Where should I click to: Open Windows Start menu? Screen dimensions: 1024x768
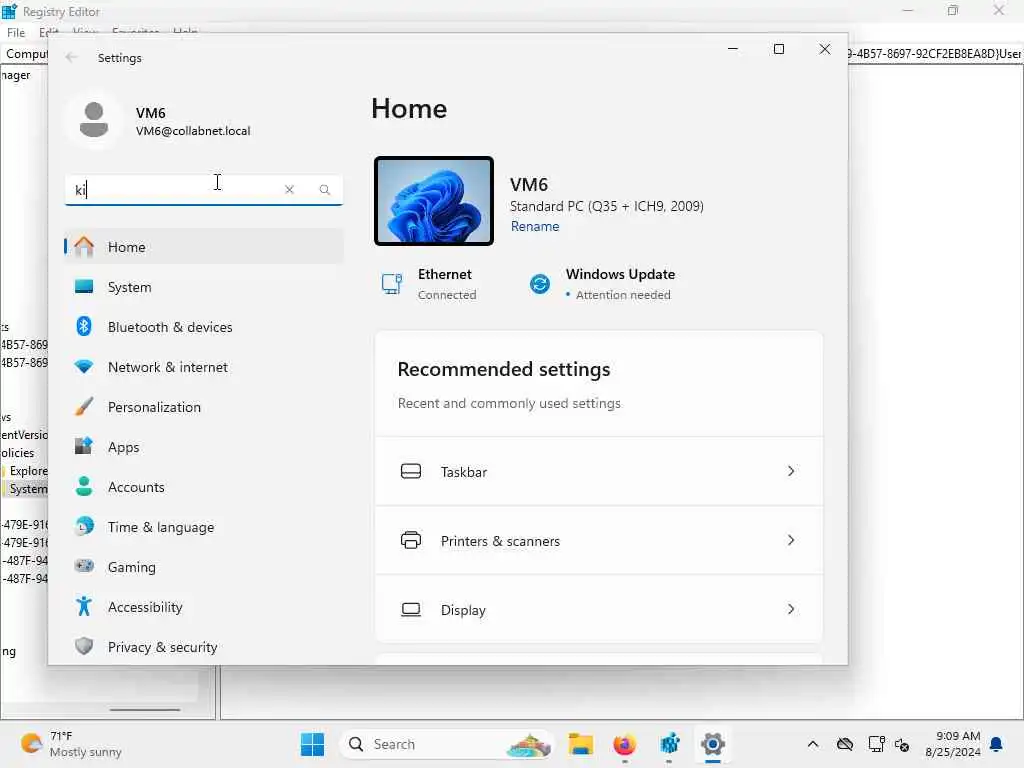(x=312, y=744)
